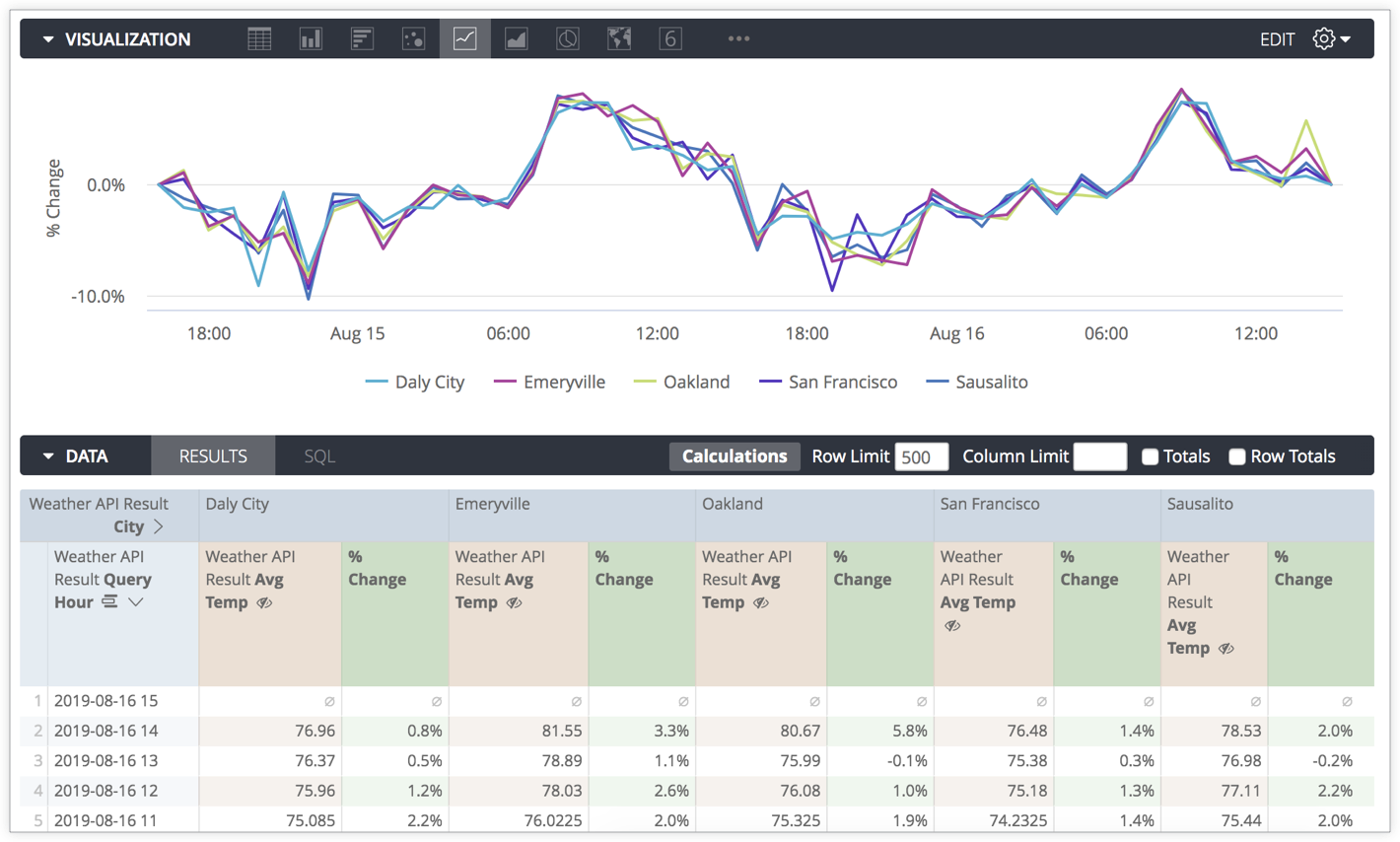This screenshot has height=842, width=1400.
Task: Show more visualization types via ellipsis
Action: (737, 37)
